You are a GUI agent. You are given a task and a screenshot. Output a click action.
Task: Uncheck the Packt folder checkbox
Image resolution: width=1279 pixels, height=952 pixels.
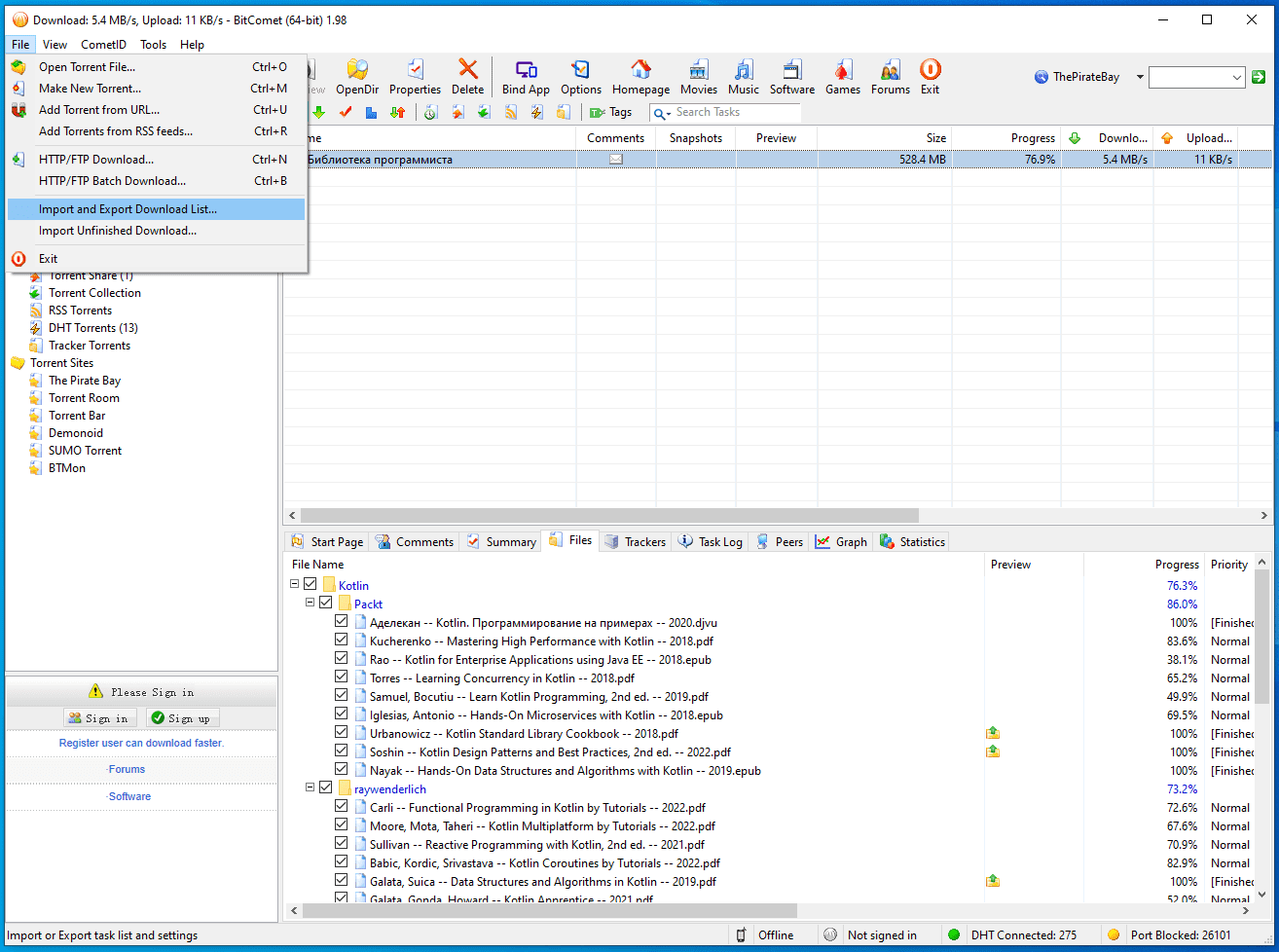(x=326, y=603)
